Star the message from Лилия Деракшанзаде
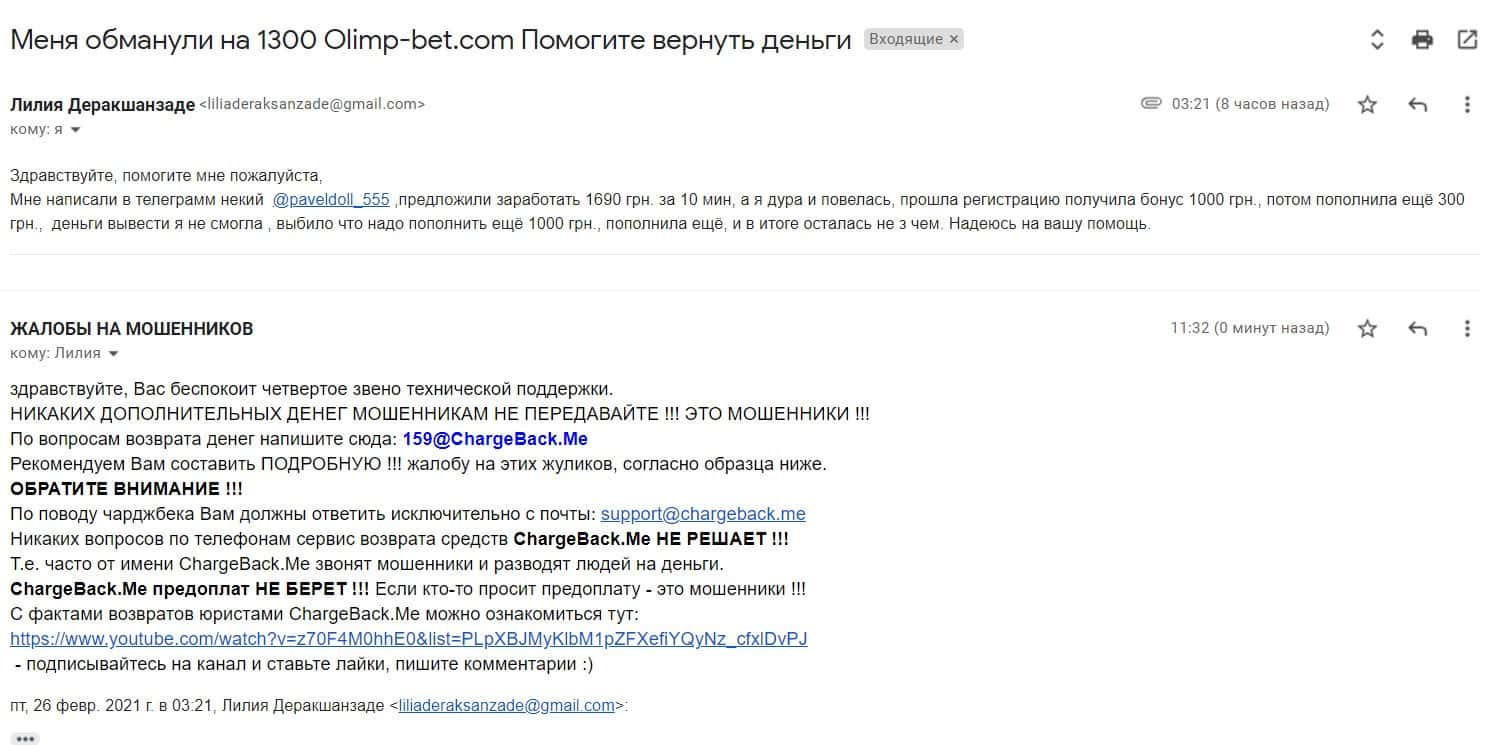The width and height of the screenshot is (1497, 745). [1367, 104]
